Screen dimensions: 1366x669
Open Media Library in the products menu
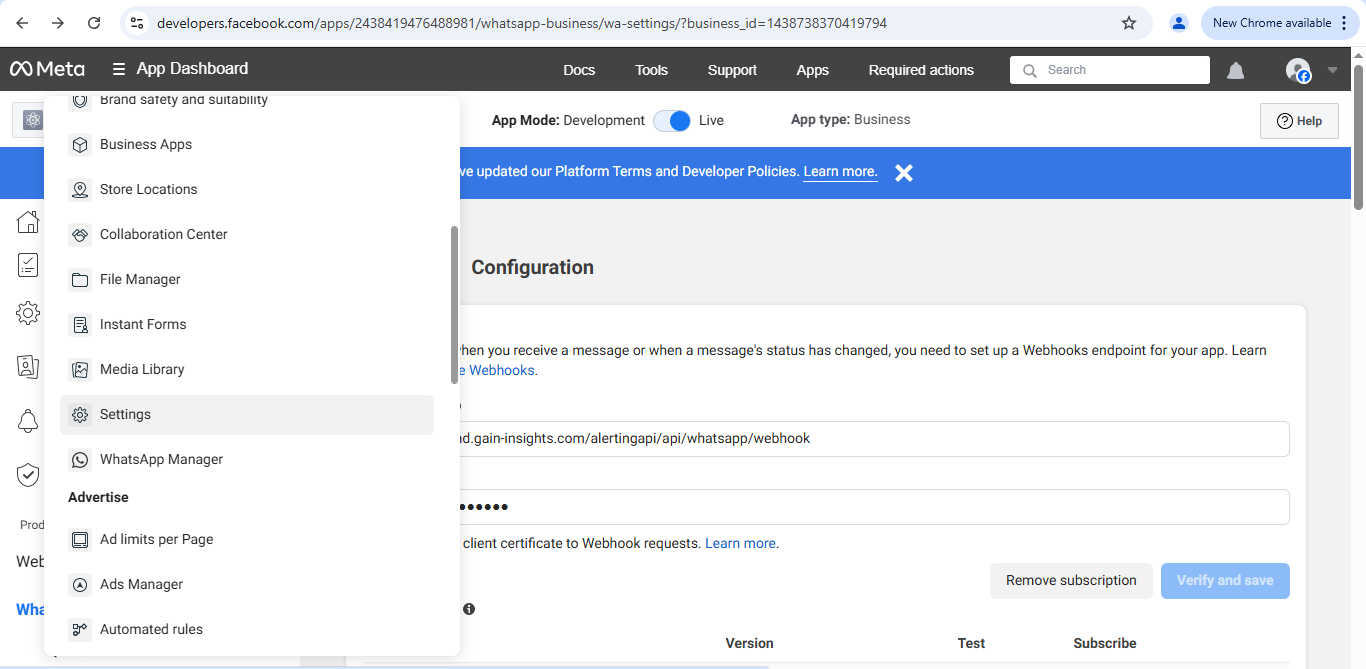tap(141, 369)
